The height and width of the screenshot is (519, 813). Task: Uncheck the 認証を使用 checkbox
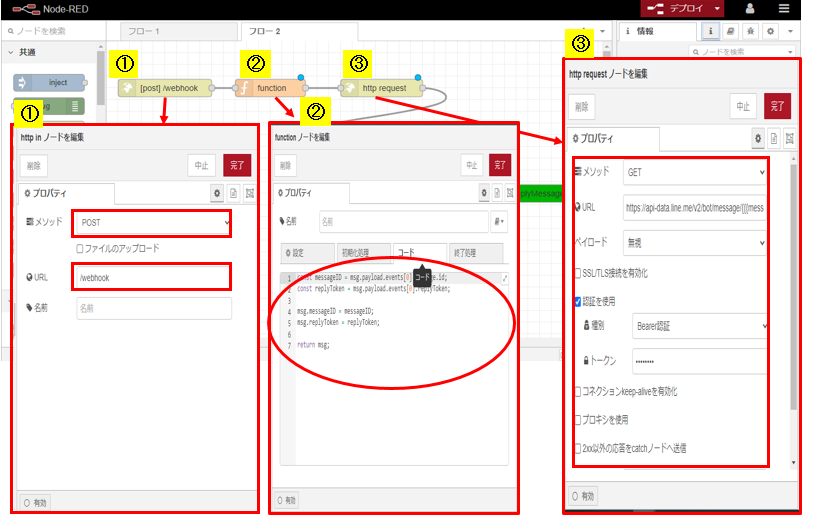(x=578, y=302)
